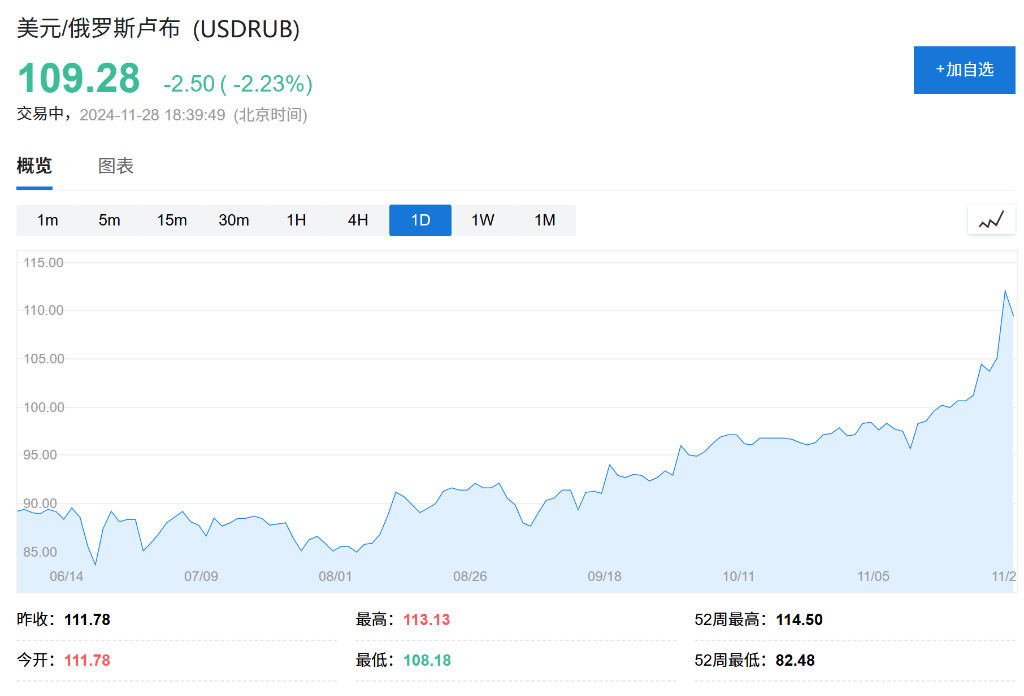Select the 5m timeframe

point(109,220)
